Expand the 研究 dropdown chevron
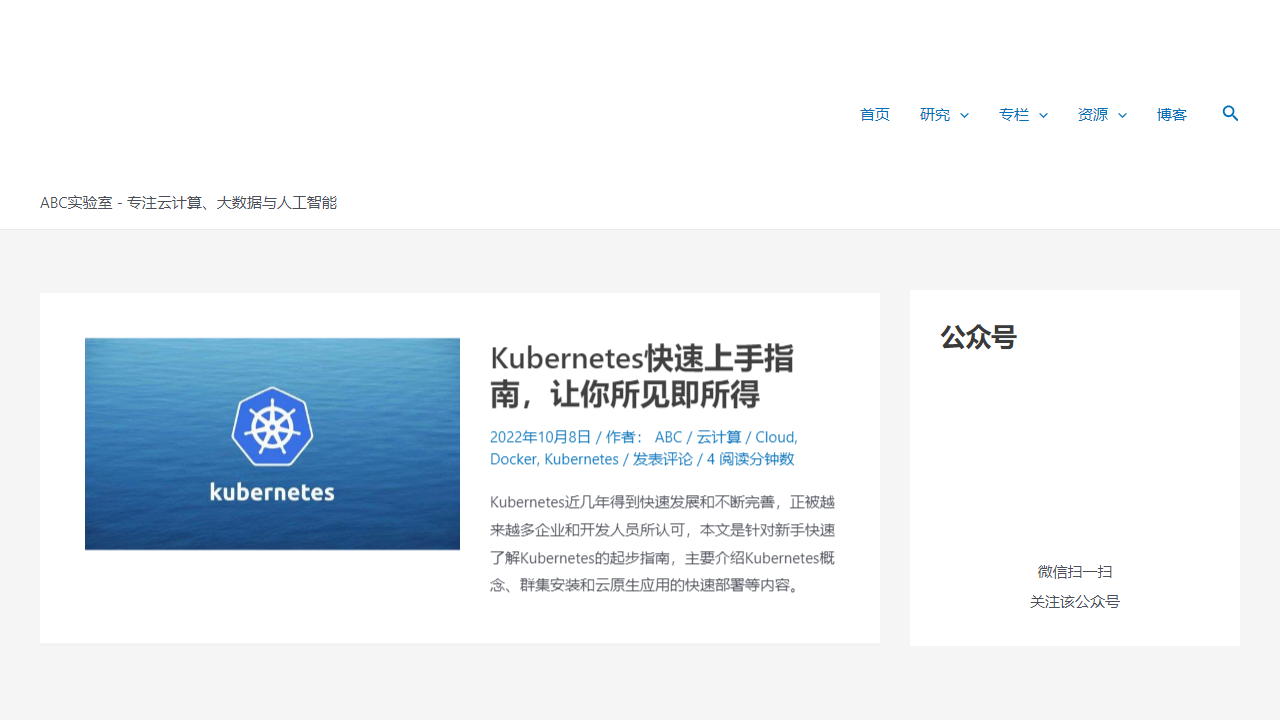1280x720 pixels. 964,115
